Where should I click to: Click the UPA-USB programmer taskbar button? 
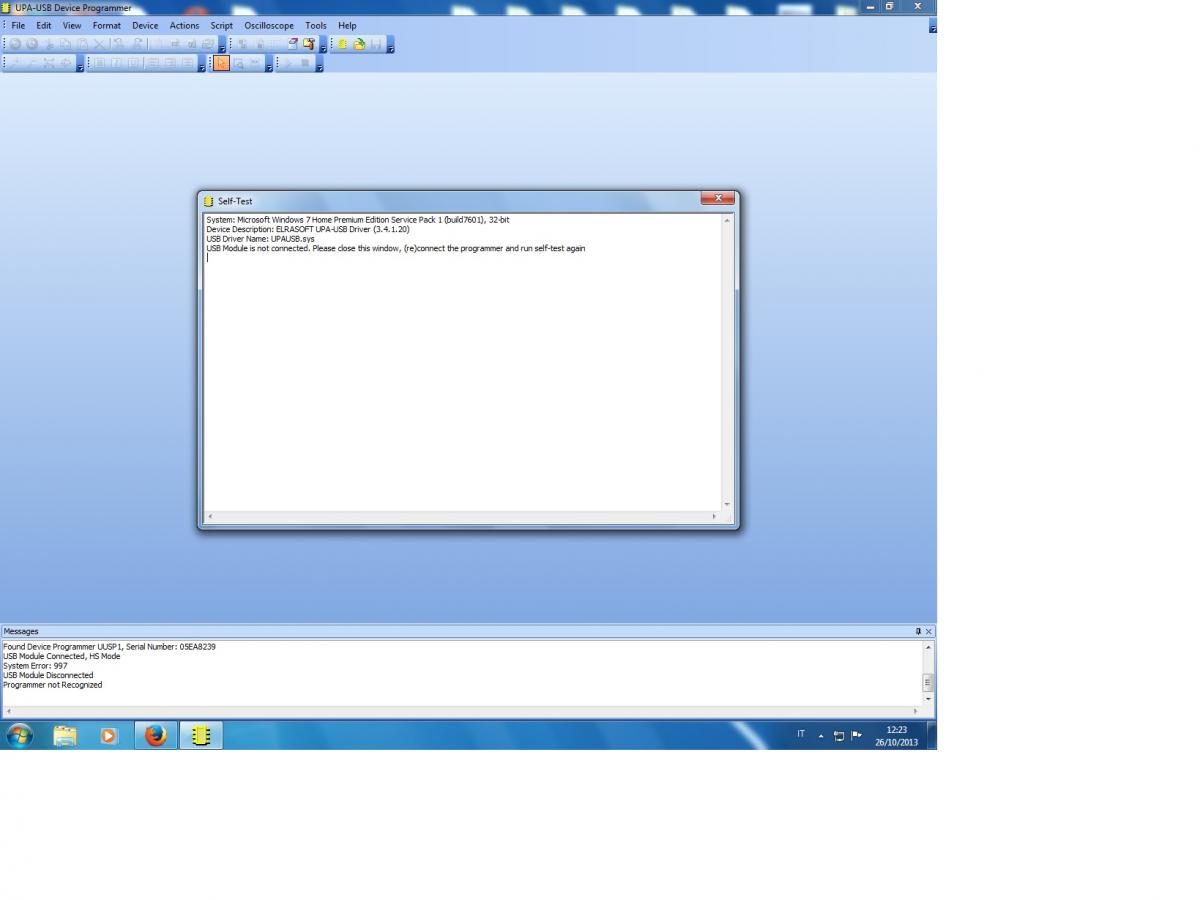click(201, 736)
